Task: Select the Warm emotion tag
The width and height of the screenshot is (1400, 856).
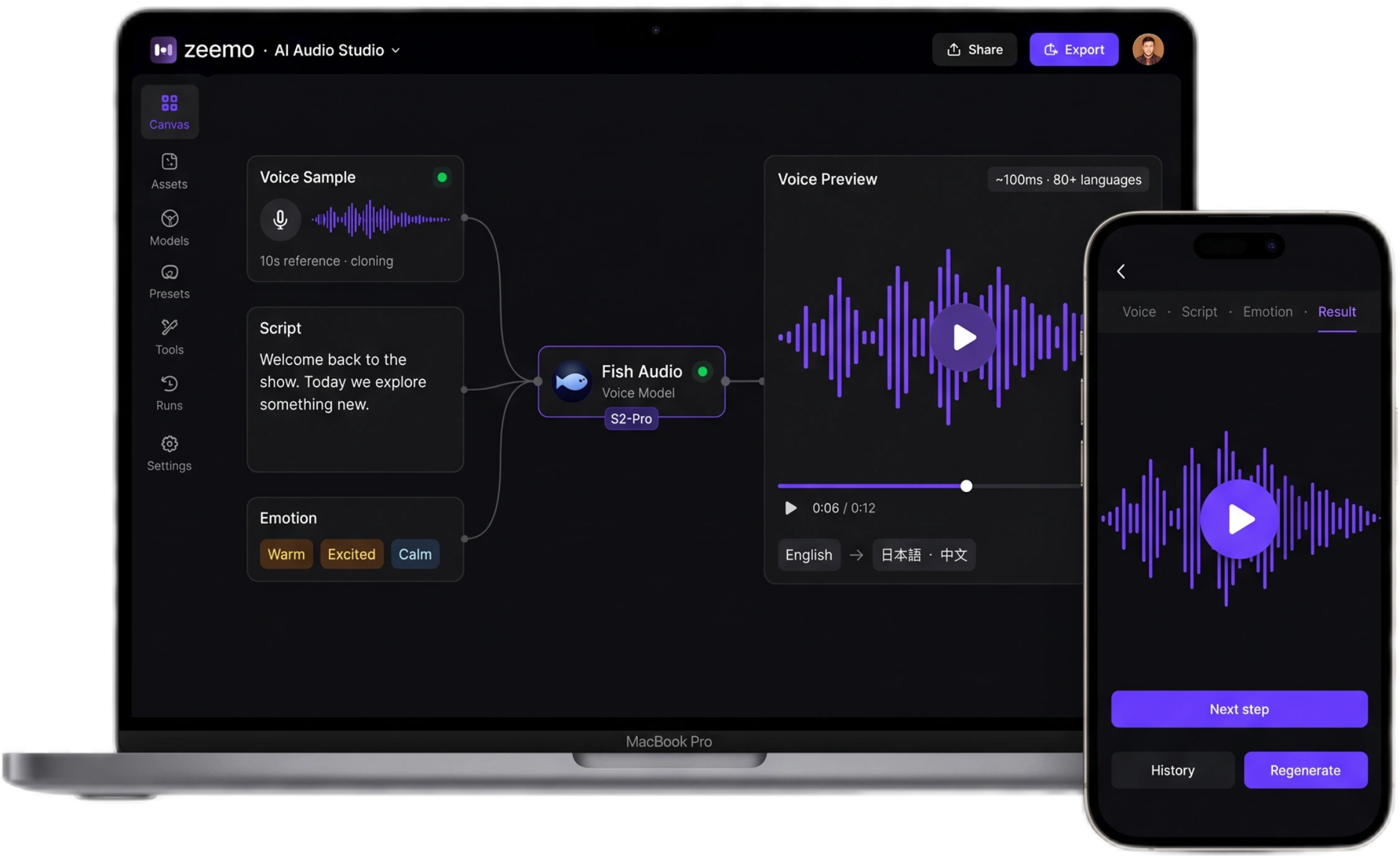Action: coord(286,554)
